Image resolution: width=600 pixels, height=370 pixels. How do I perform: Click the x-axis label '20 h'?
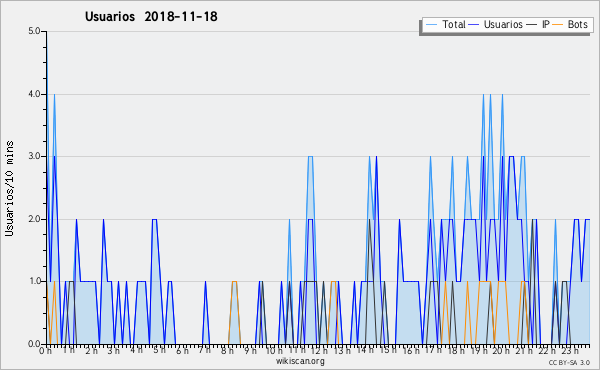pyautogui.click(x=501, y=351)
